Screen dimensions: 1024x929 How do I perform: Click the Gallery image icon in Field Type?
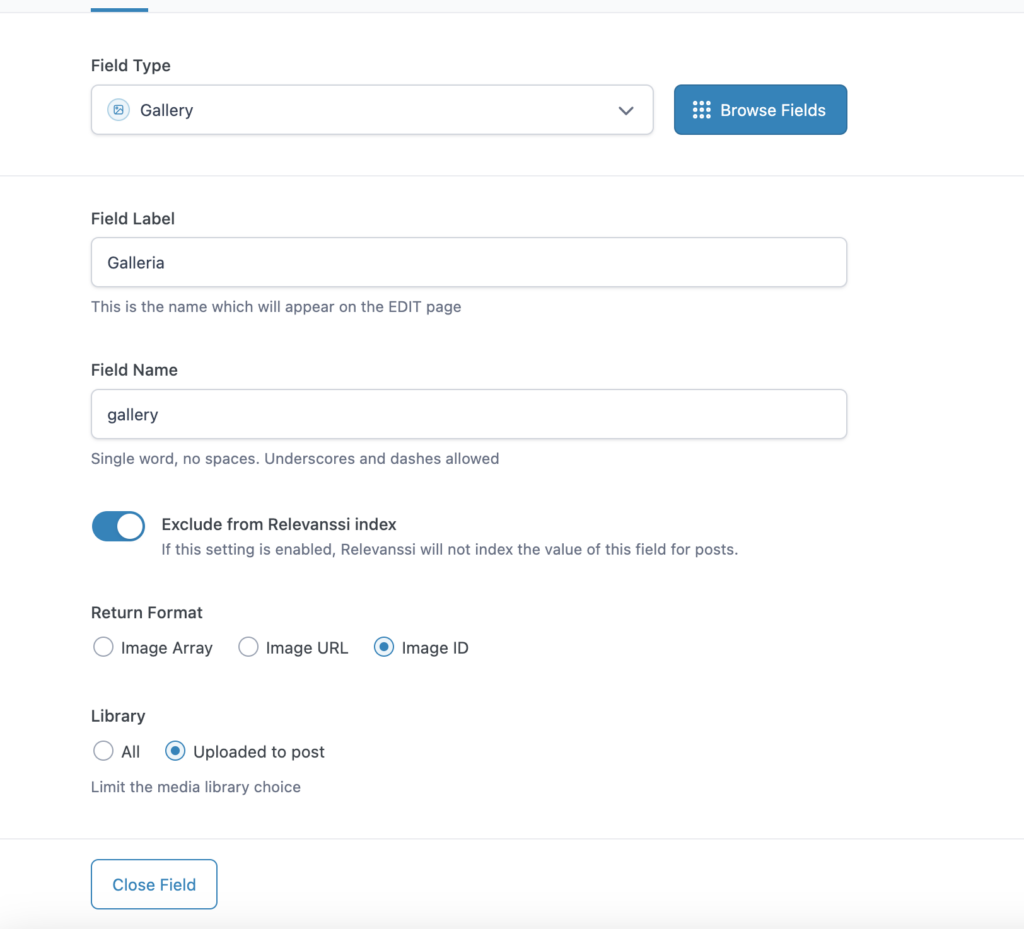point(118,110)
